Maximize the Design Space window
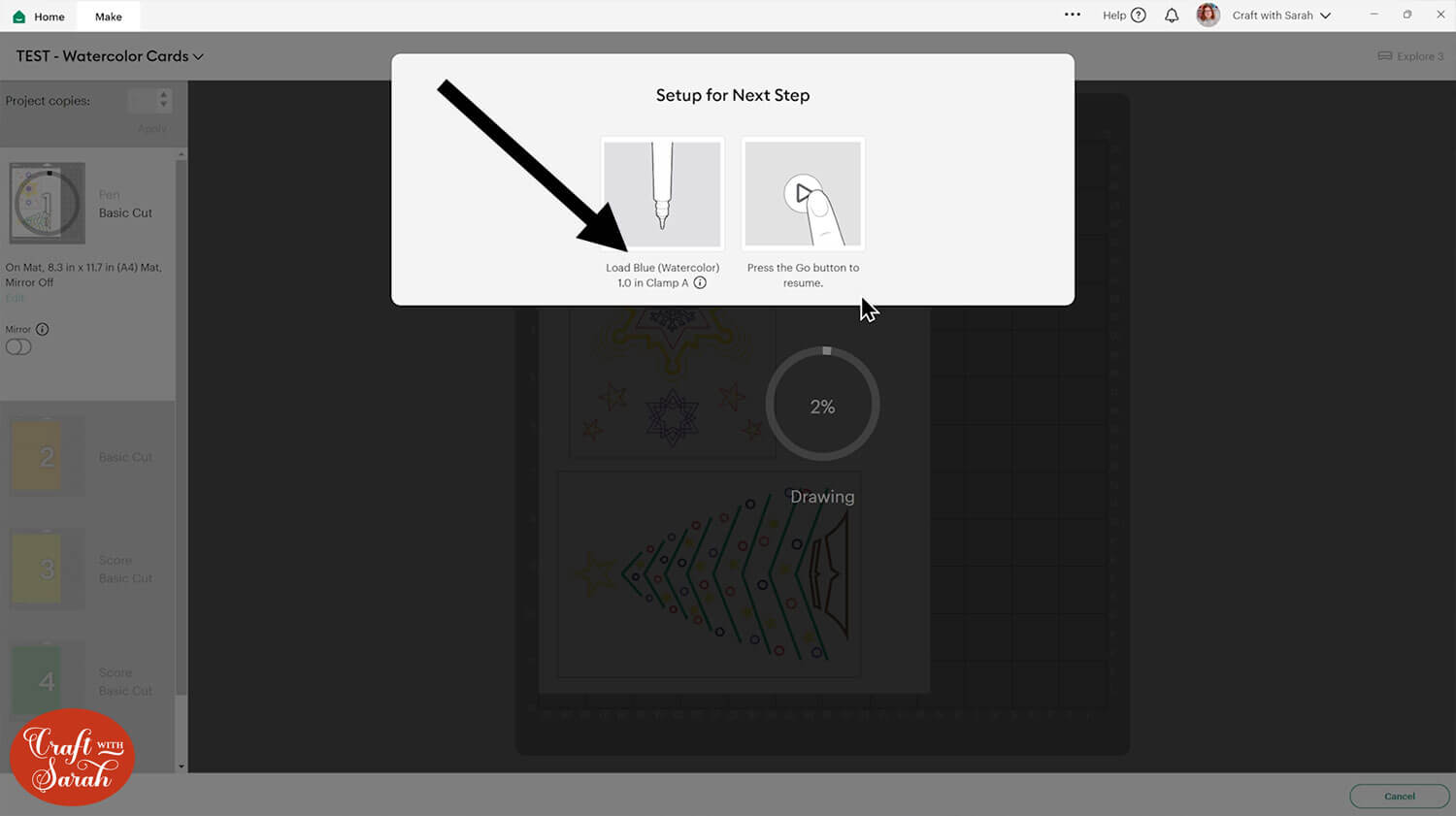The height and width of the screenshot is (816, 1456). coord(1406,15)
